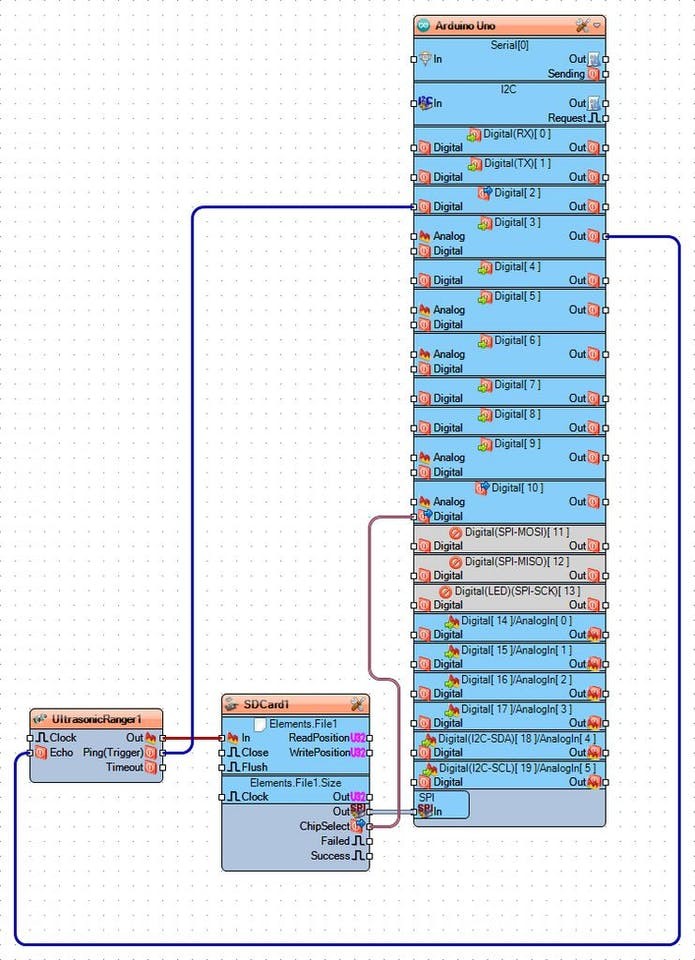Click the Arduino SPI In pin icon

click(425, 811)
